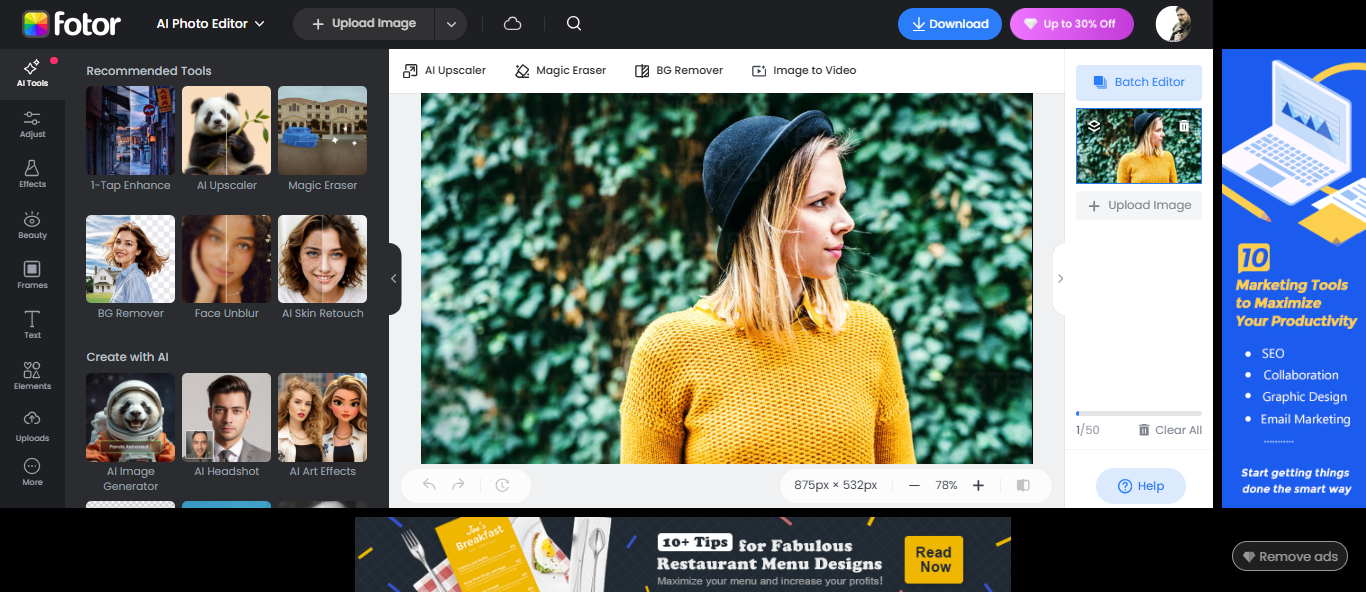Select the AI Skin Retouch tool

pos(322,267)
